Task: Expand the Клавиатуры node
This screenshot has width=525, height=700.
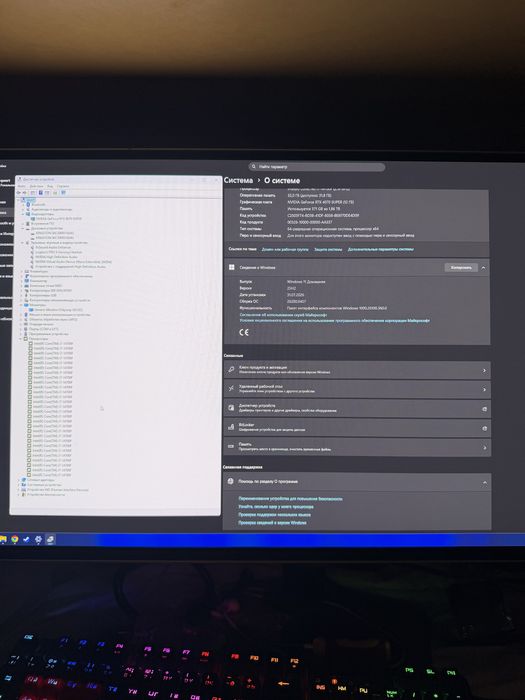Action: (21, 271)
